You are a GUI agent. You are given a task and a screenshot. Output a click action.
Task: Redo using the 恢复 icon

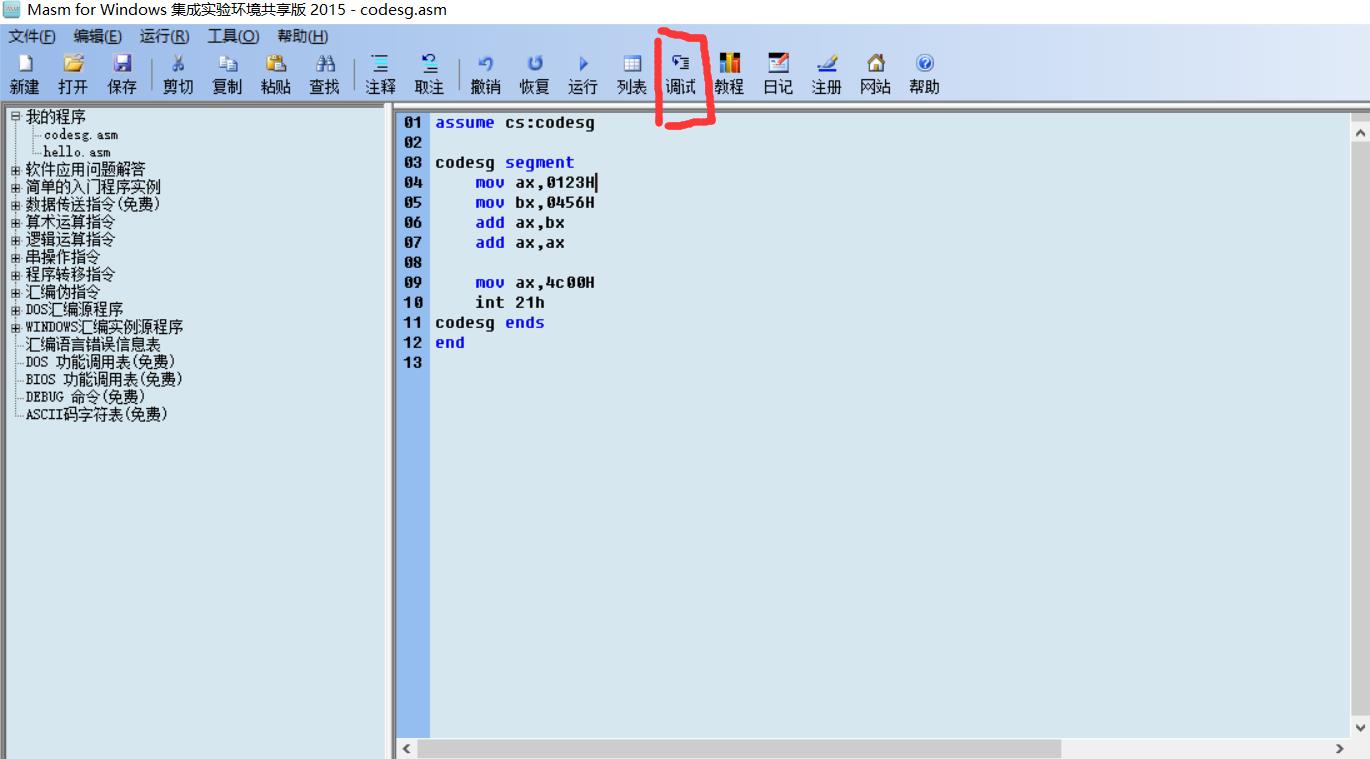[534, 63]
